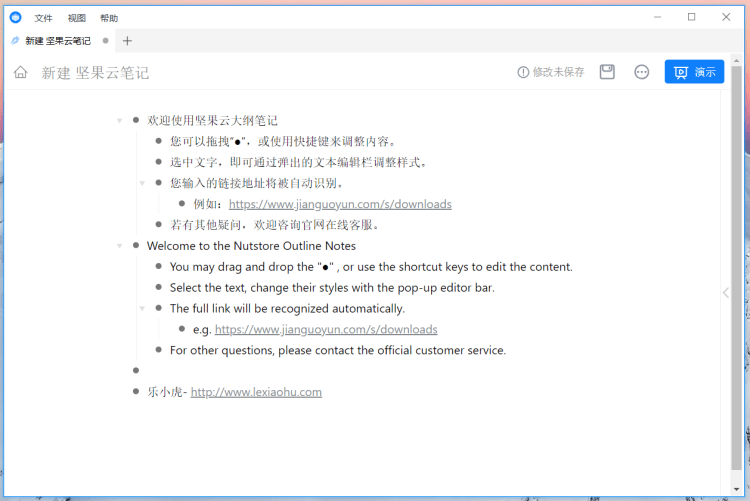Open the more options ellipsis menu
This screenshot has width=750, height=501.
tap(641, 72)
